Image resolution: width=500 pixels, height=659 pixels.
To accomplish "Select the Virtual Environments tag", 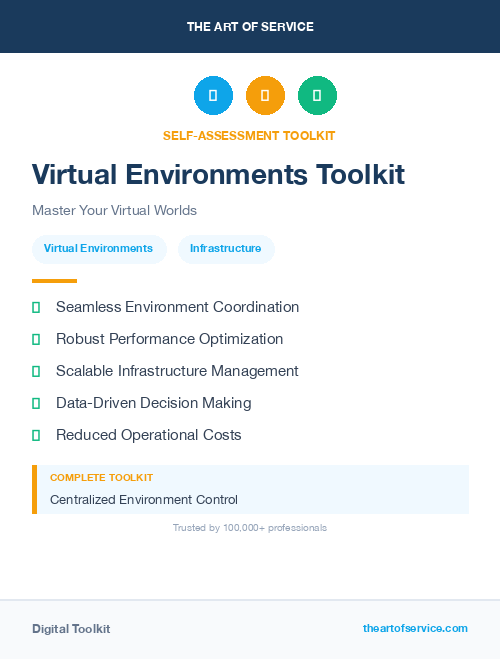I will [99, 249].
